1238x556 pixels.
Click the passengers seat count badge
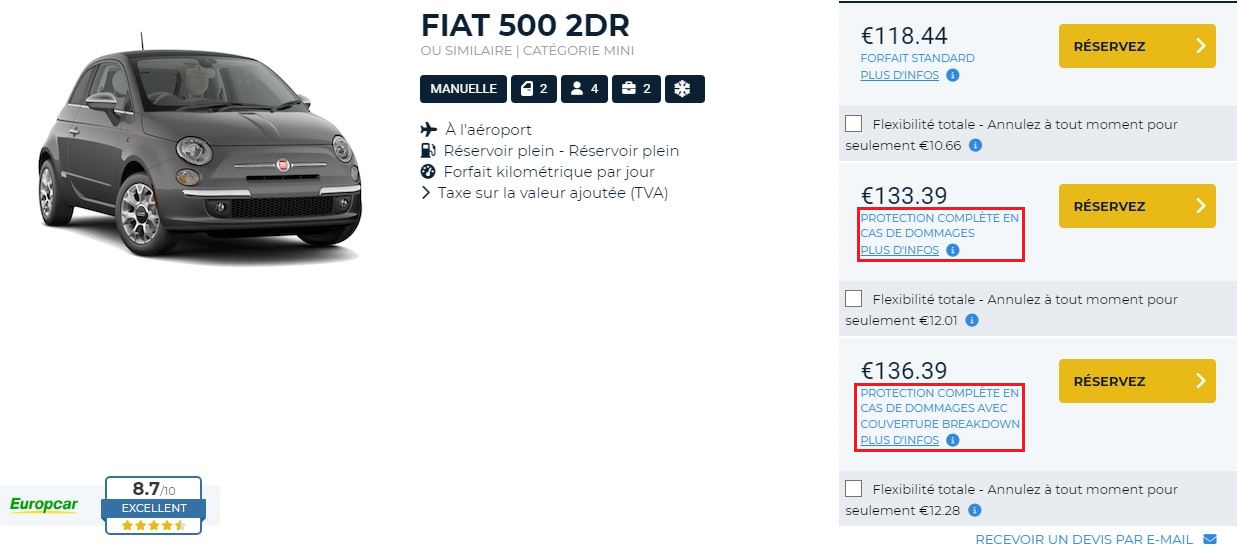click(584, 89)
